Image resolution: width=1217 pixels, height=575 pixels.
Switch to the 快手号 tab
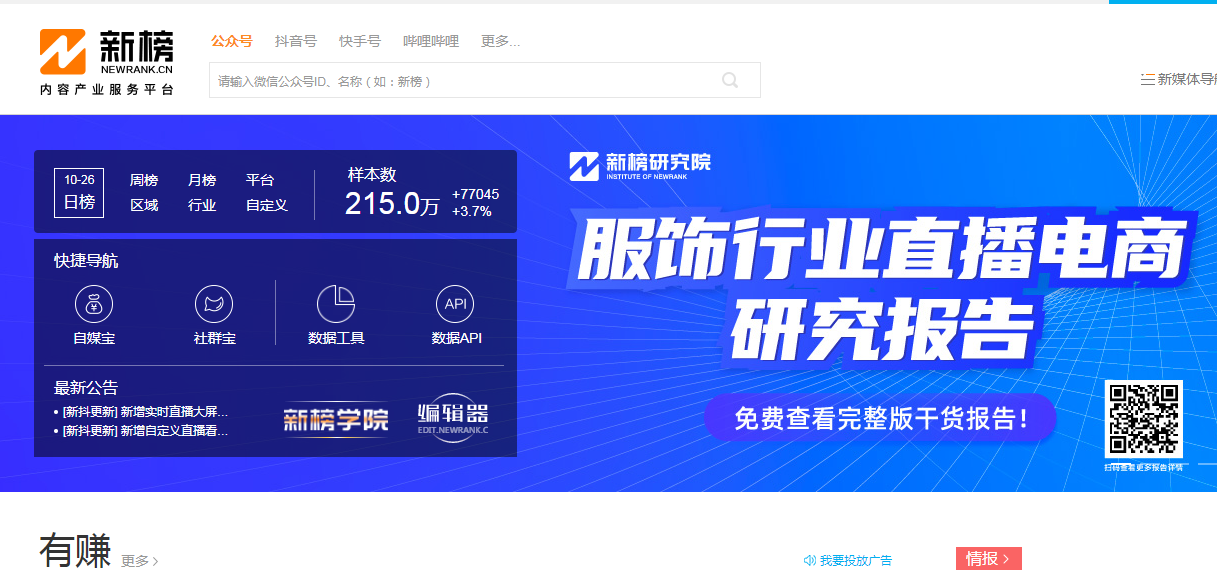pos(360,41)
